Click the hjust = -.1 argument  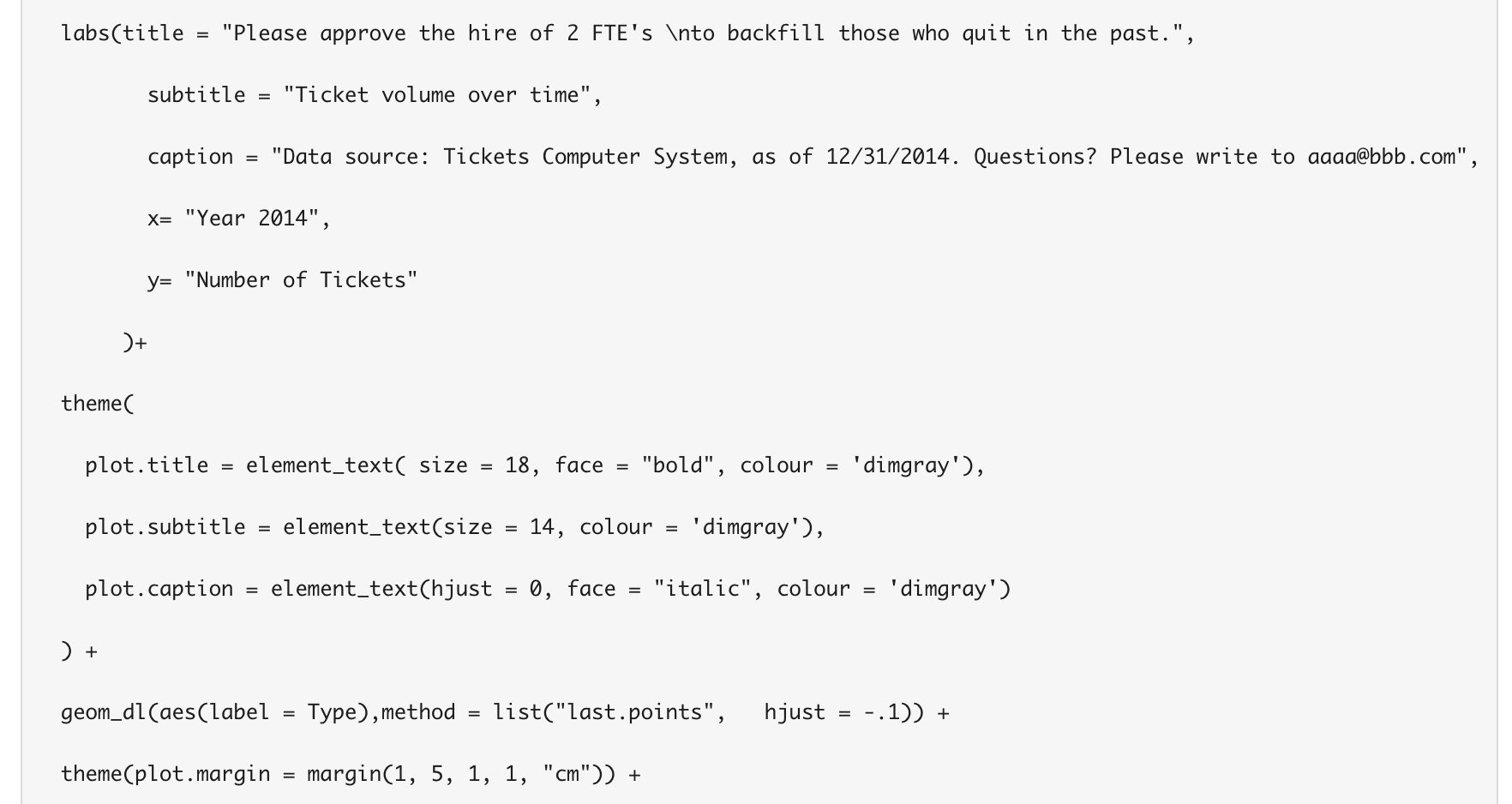[831, 712]
